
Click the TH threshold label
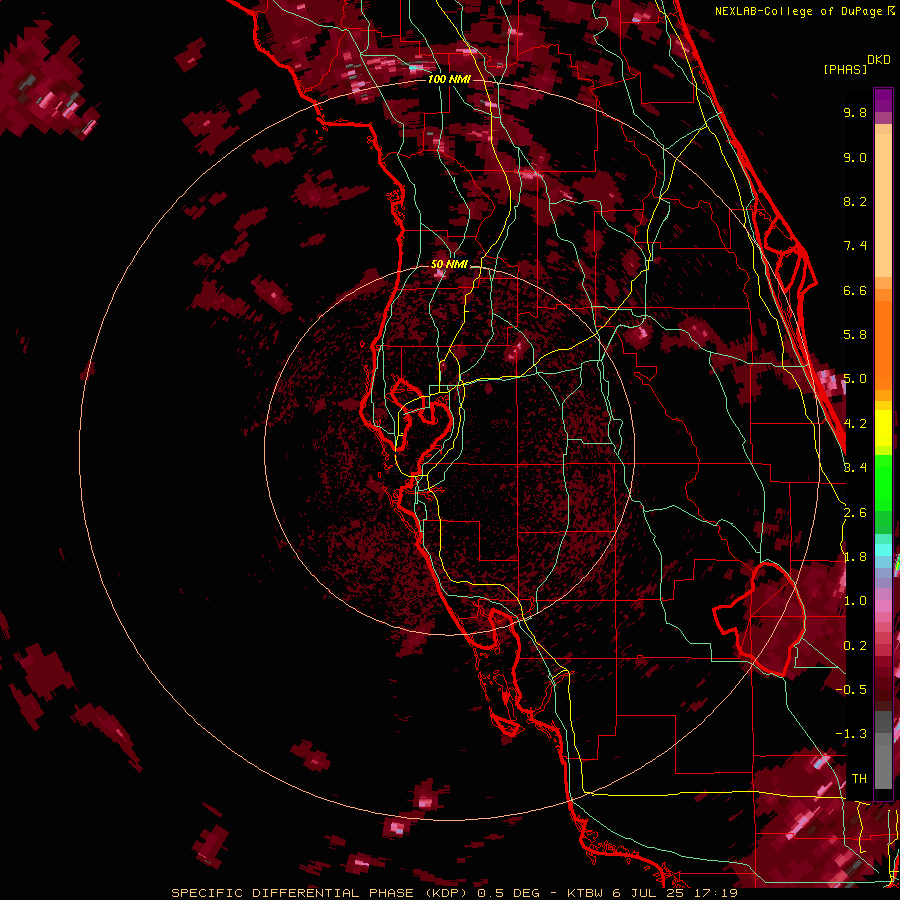(x=859, y=779)
